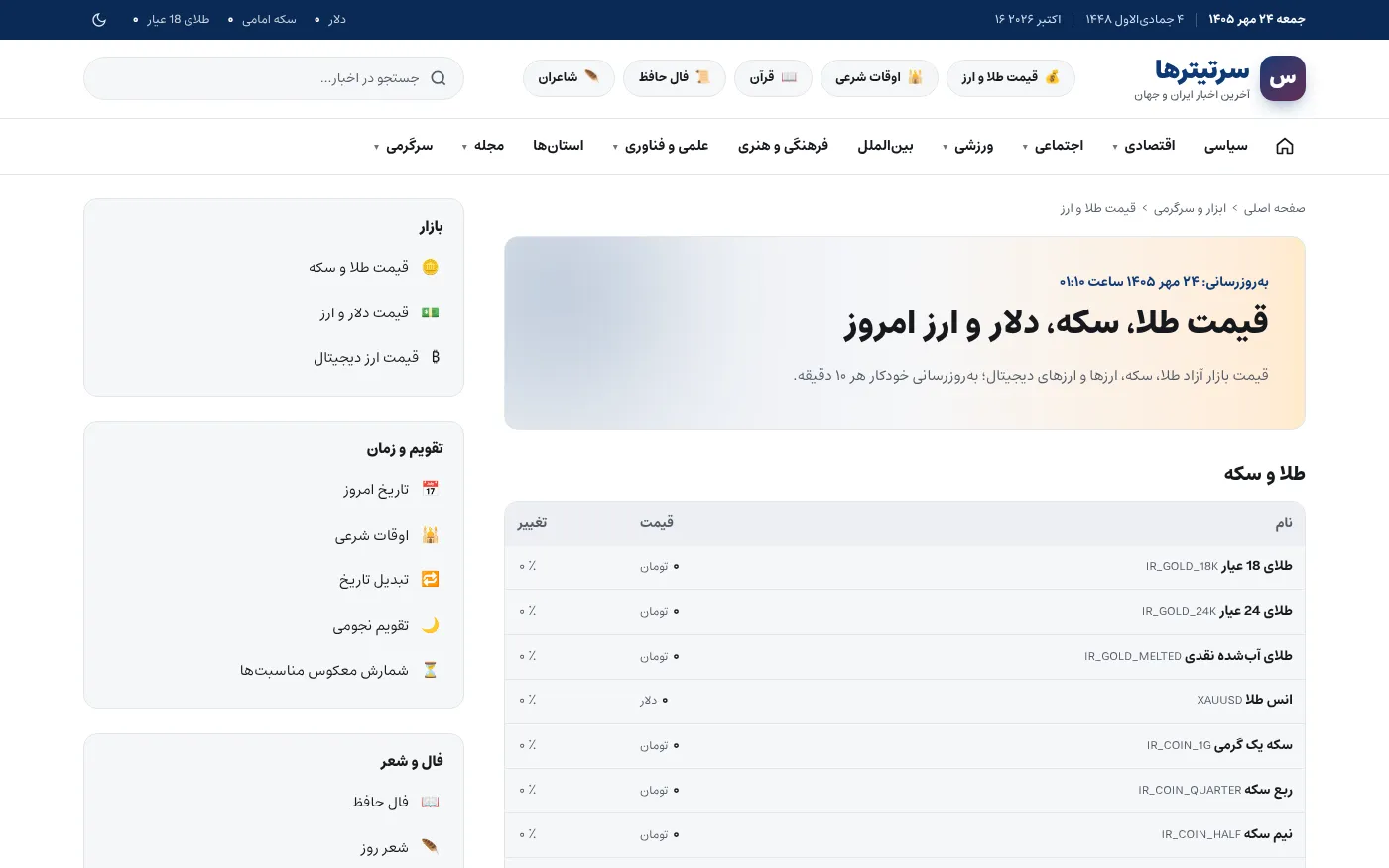1389x868 pixels.
Task: Click the mosque icon beside sidebar اوقات شرعی
Action: [x=431, y=535]
